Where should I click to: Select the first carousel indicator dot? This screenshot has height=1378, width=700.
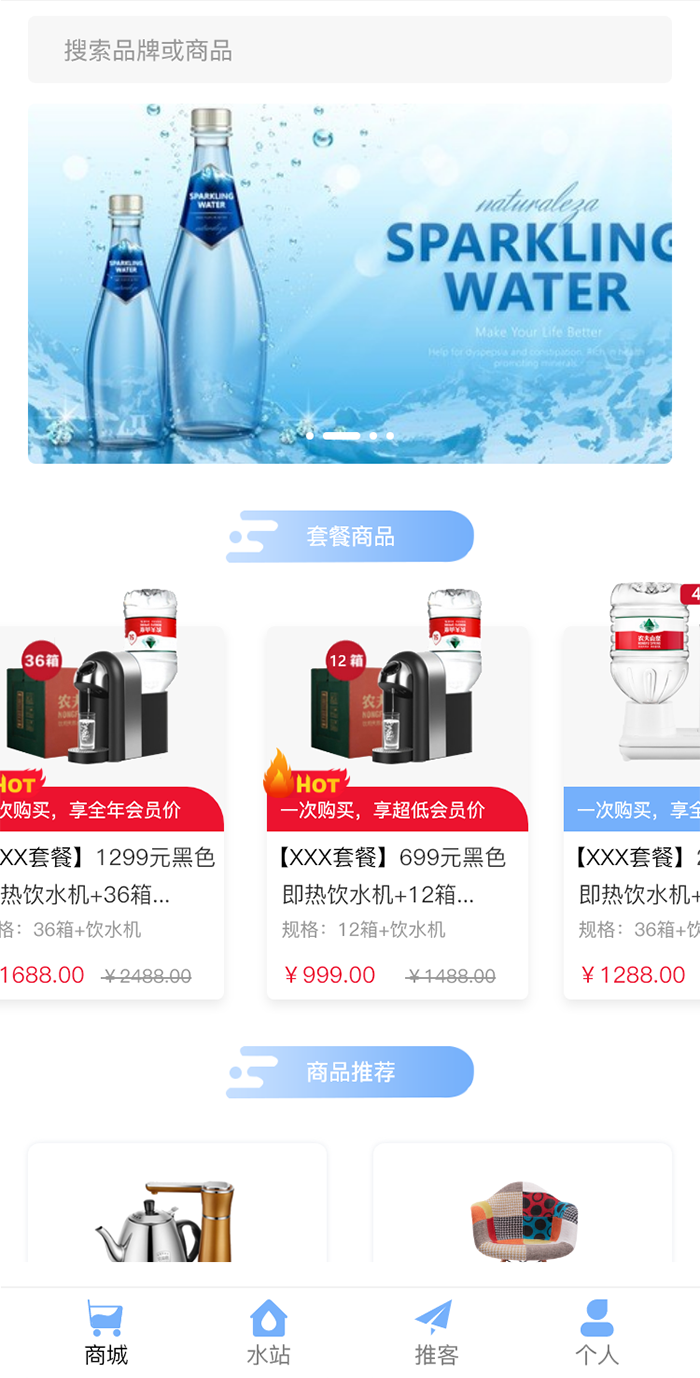[310, 436]
